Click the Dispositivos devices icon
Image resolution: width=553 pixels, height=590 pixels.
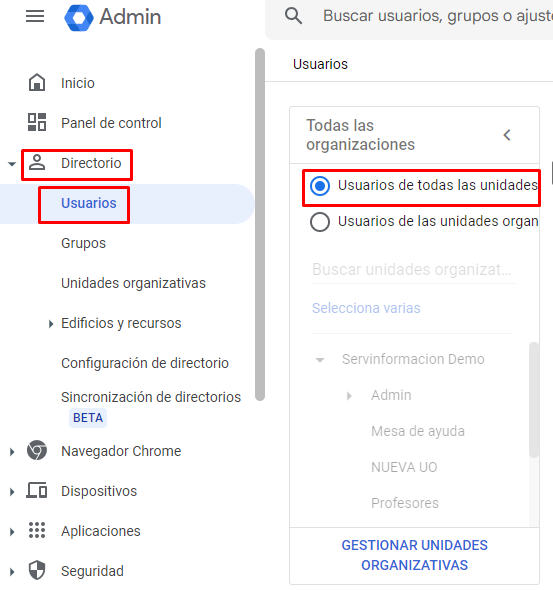37,490
